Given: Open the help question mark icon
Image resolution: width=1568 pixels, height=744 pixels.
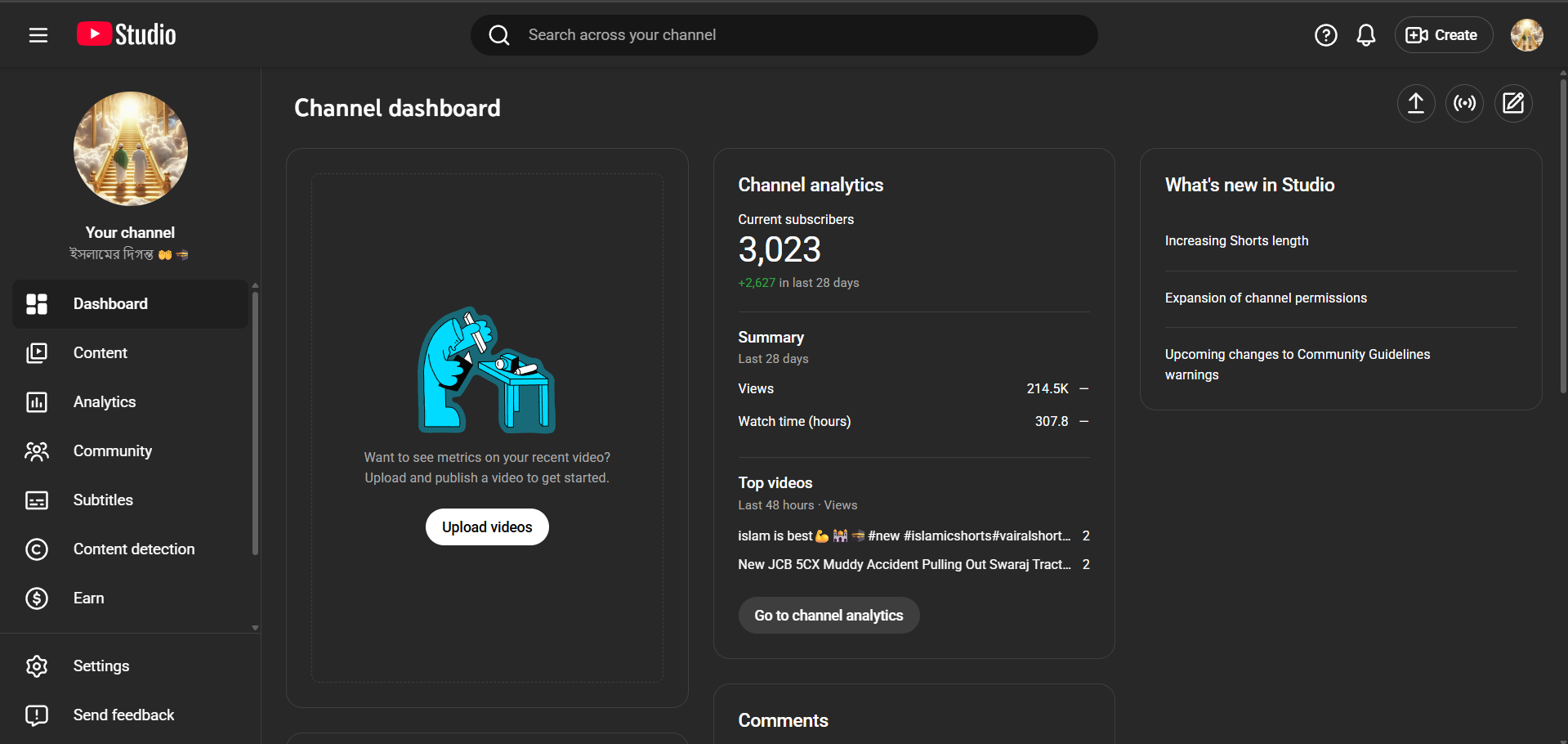Looking at the screenshot, I should pos(1325,35).
